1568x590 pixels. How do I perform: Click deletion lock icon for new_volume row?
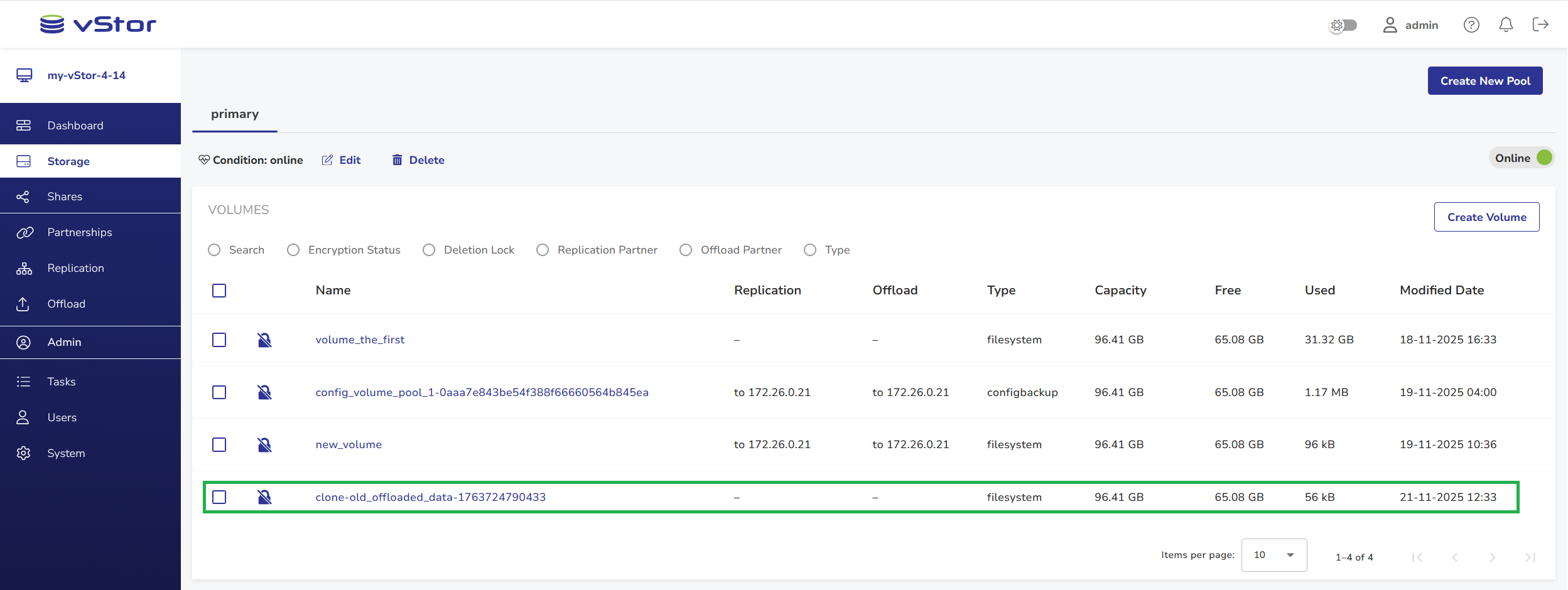(x=264, y=445)
